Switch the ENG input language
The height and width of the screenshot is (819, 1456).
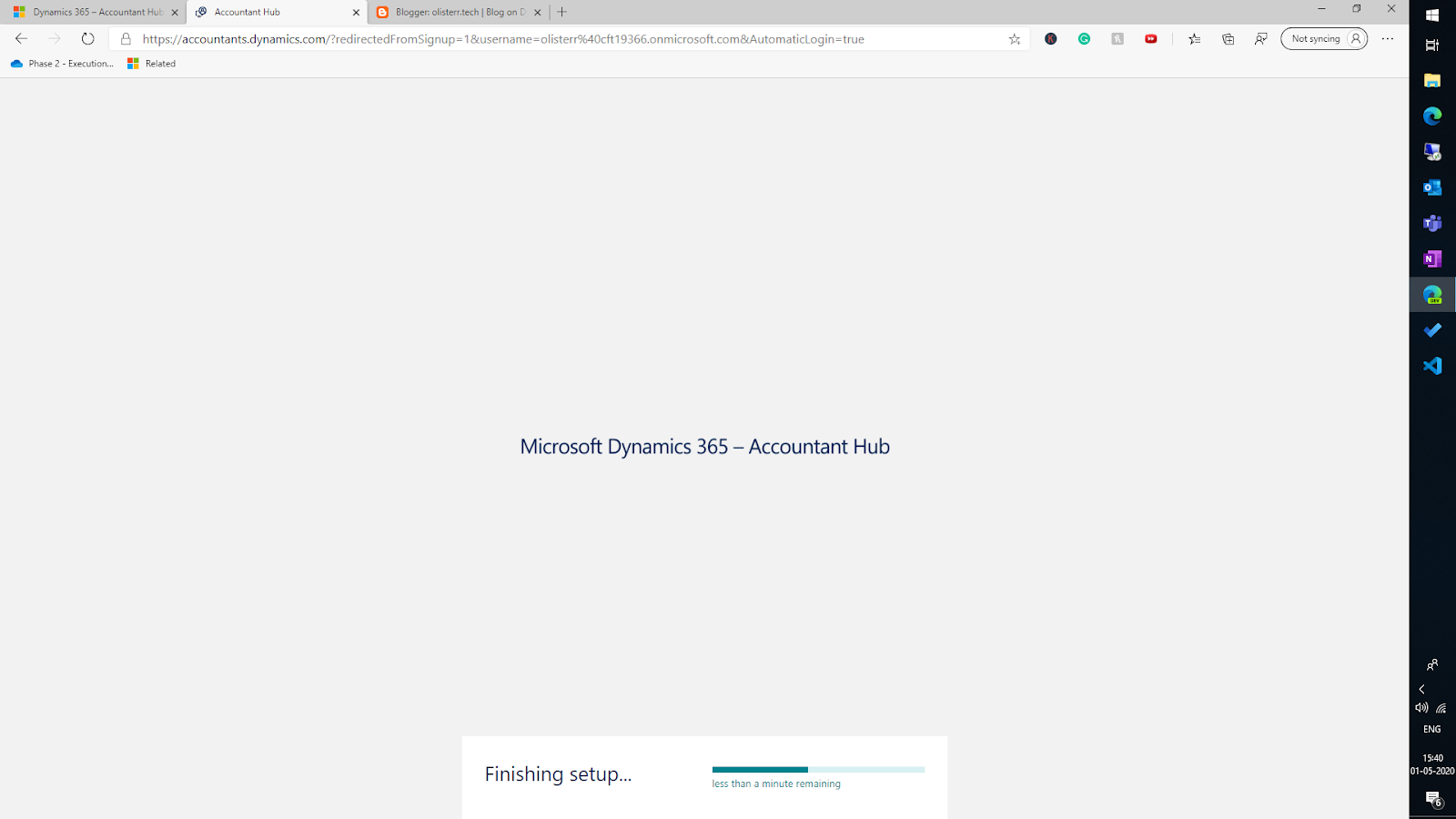tap(1432, 730)
